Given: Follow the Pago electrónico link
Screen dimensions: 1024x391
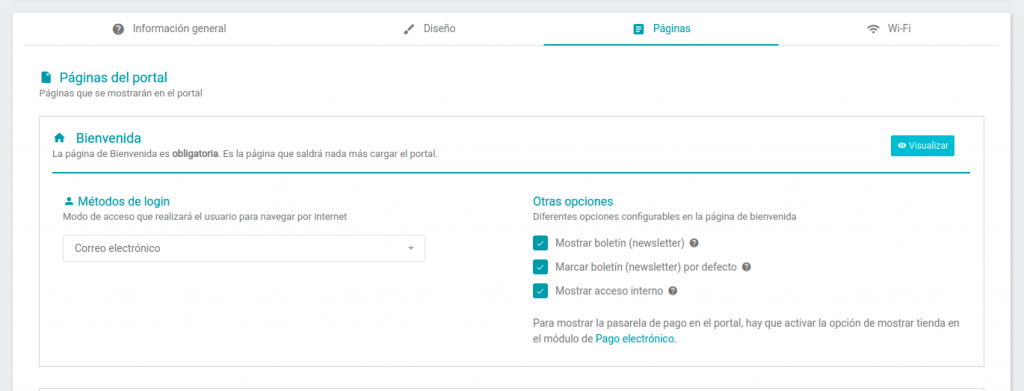Looking at the screenshot, I should click(x=635, y=339).
